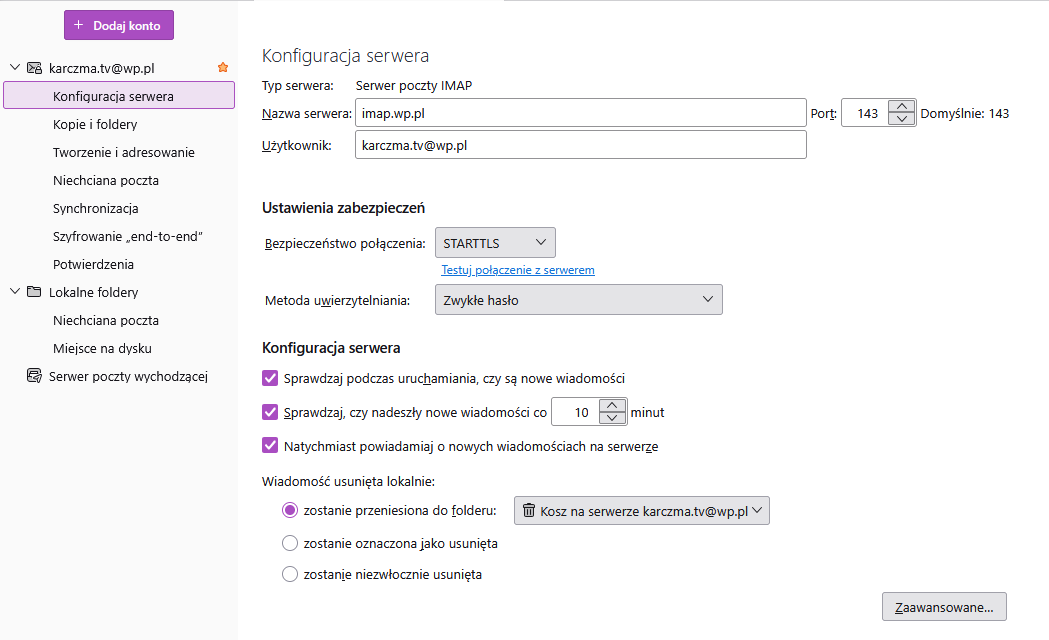This screenshot has height=640, width=1049.
Task: Click the 'Nazwa serwera' input field
Action: (581, 113)
